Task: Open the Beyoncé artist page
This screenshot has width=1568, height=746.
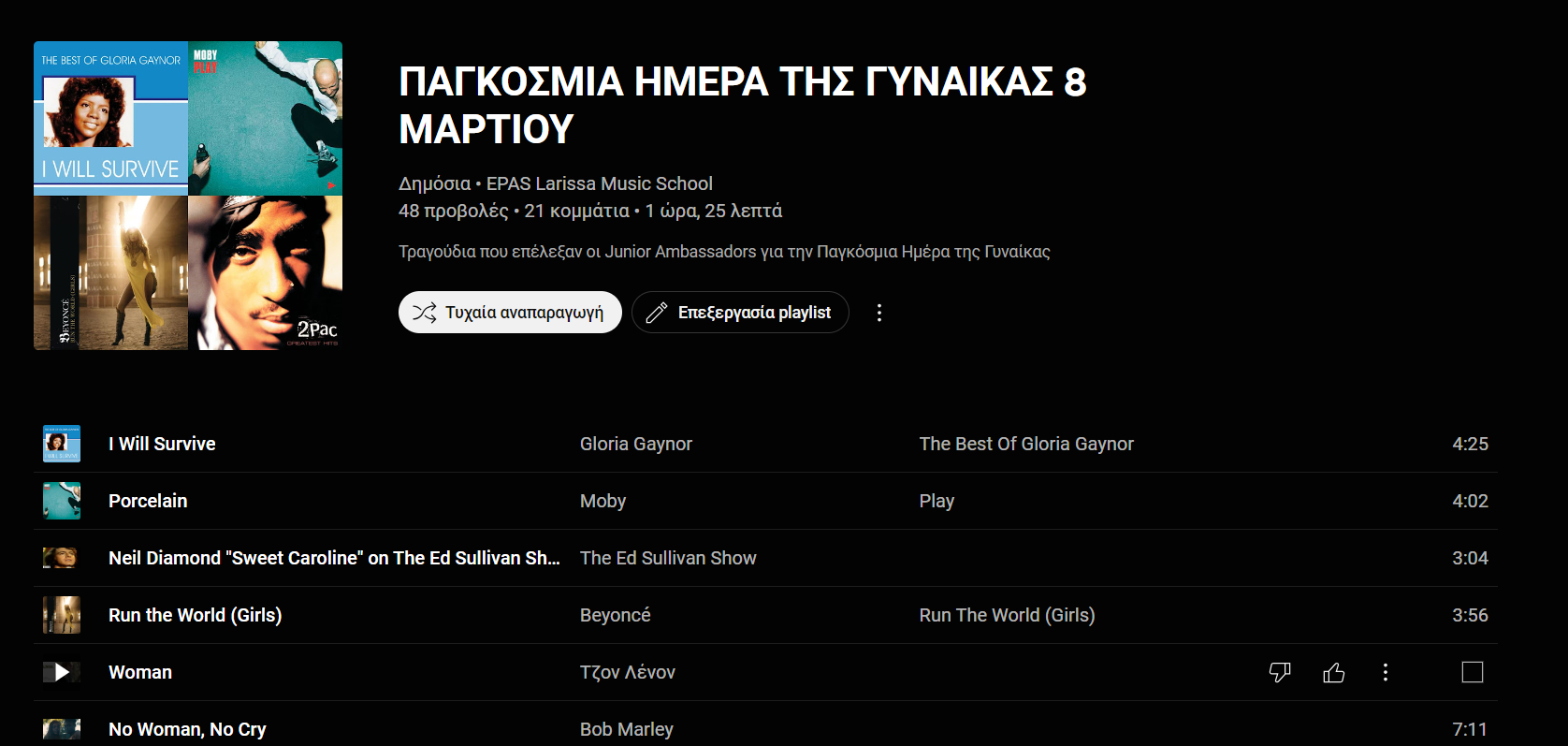Action: tap(615, 615)
